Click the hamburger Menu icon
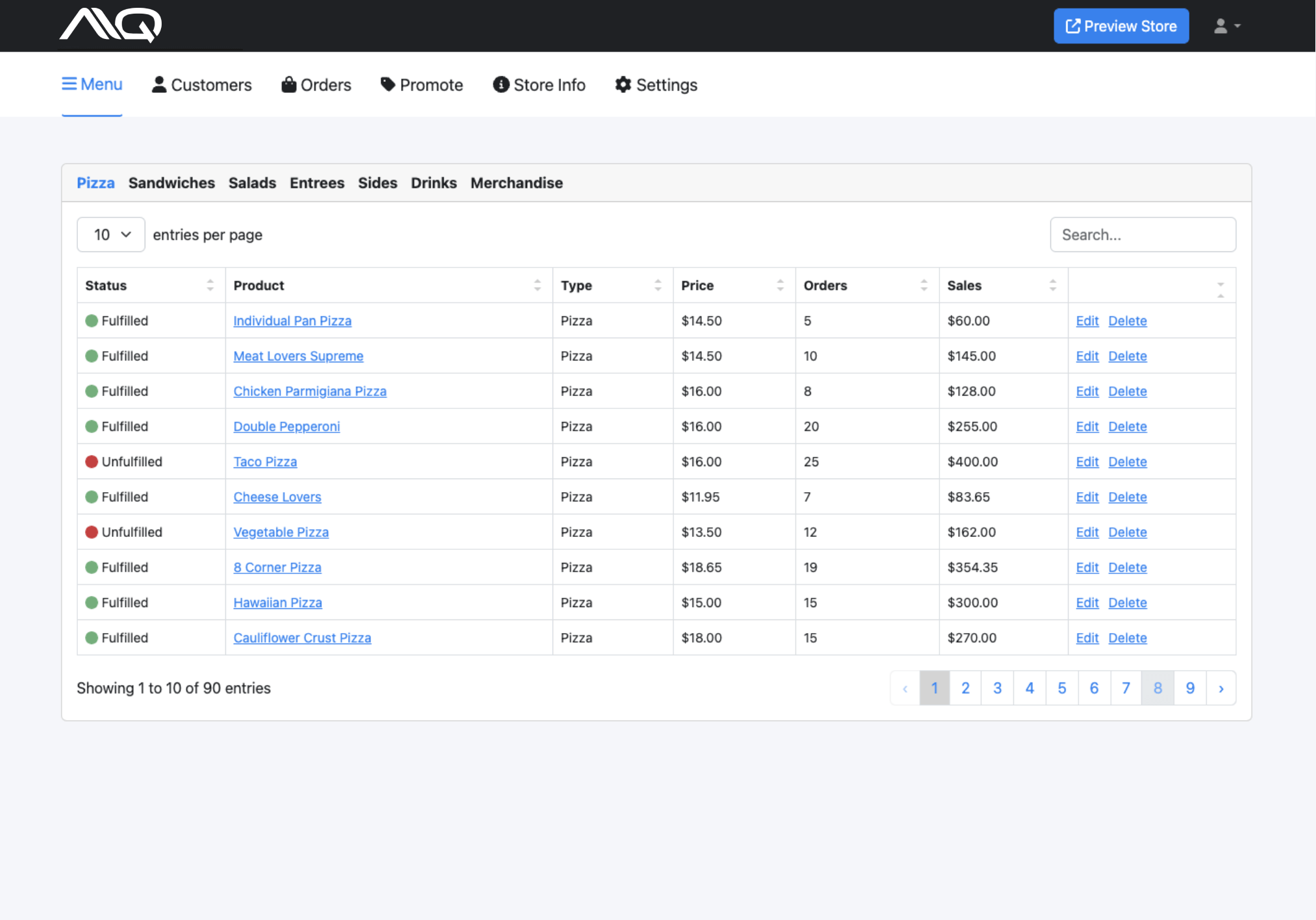Viewport: 1316px width, 920px height. click(69, 84)
